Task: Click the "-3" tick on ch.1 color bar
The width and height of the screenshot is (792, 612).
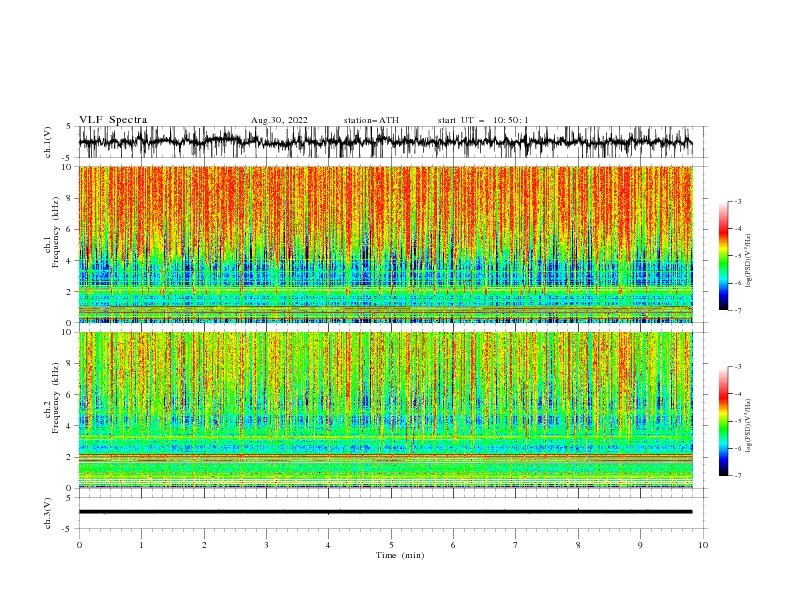Action: pos(737,201)
